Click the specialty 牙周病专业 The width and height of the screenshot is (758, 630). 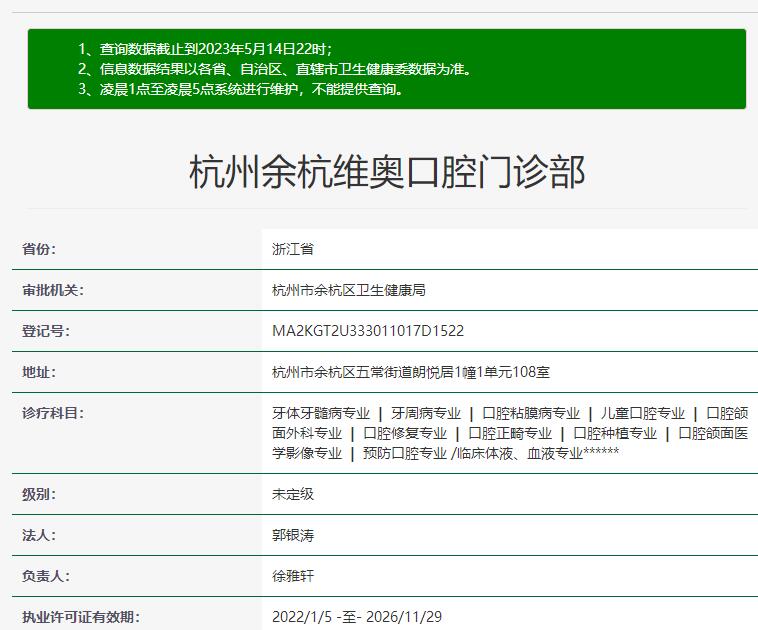426,413
